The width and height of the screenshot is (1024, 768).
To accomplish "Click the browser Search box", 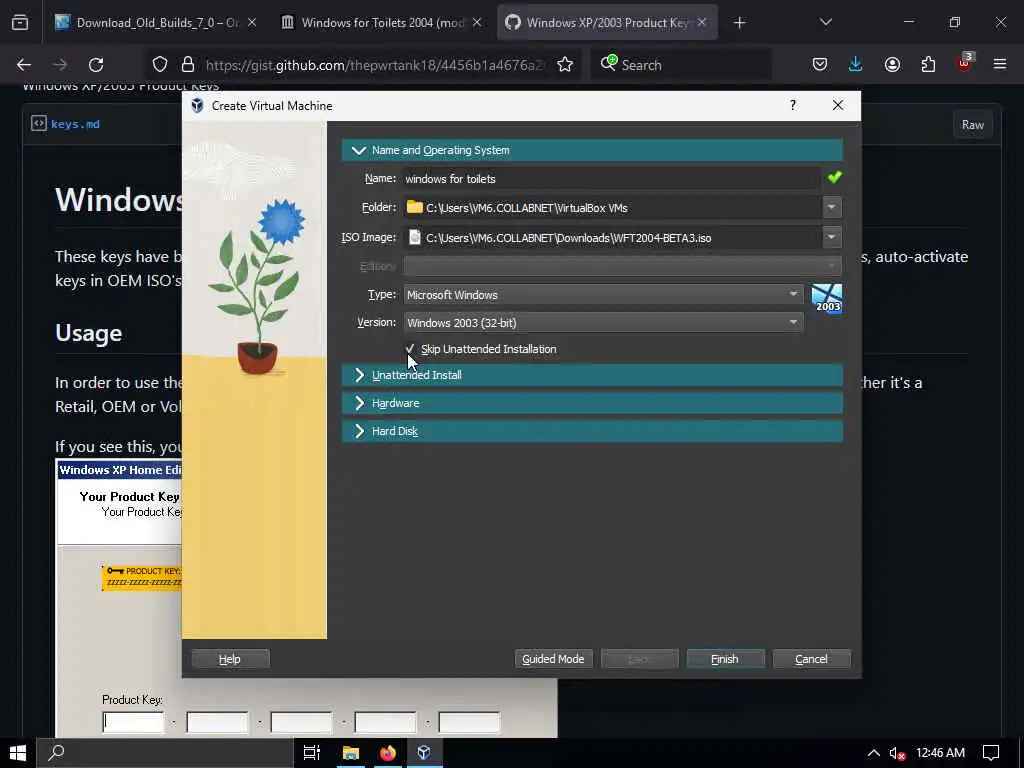I will [681, 65].
